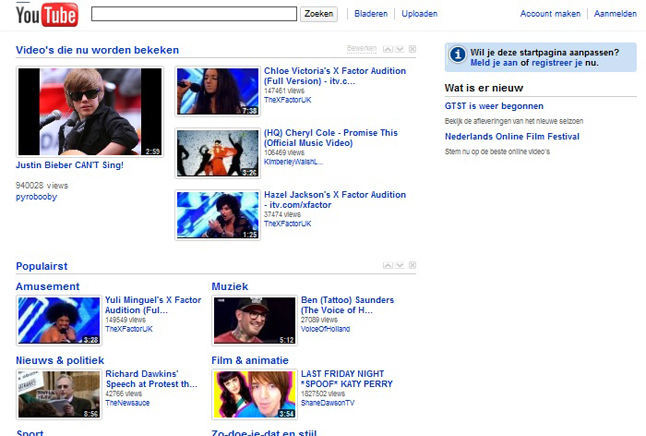
Task: Open the Populairst section heading
Action: coord(42,266)
